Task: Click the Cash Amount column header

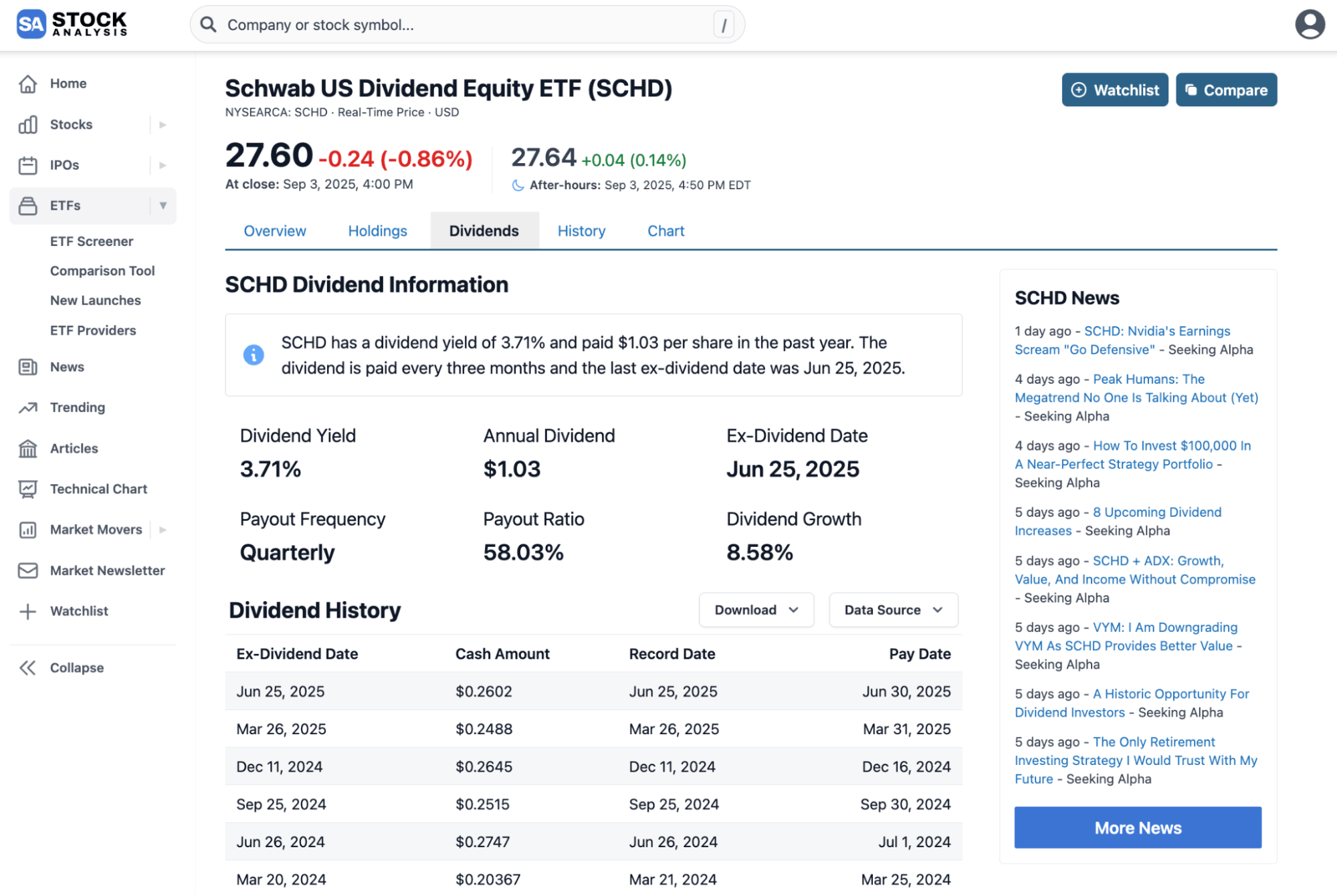Action: coord(502,654)
